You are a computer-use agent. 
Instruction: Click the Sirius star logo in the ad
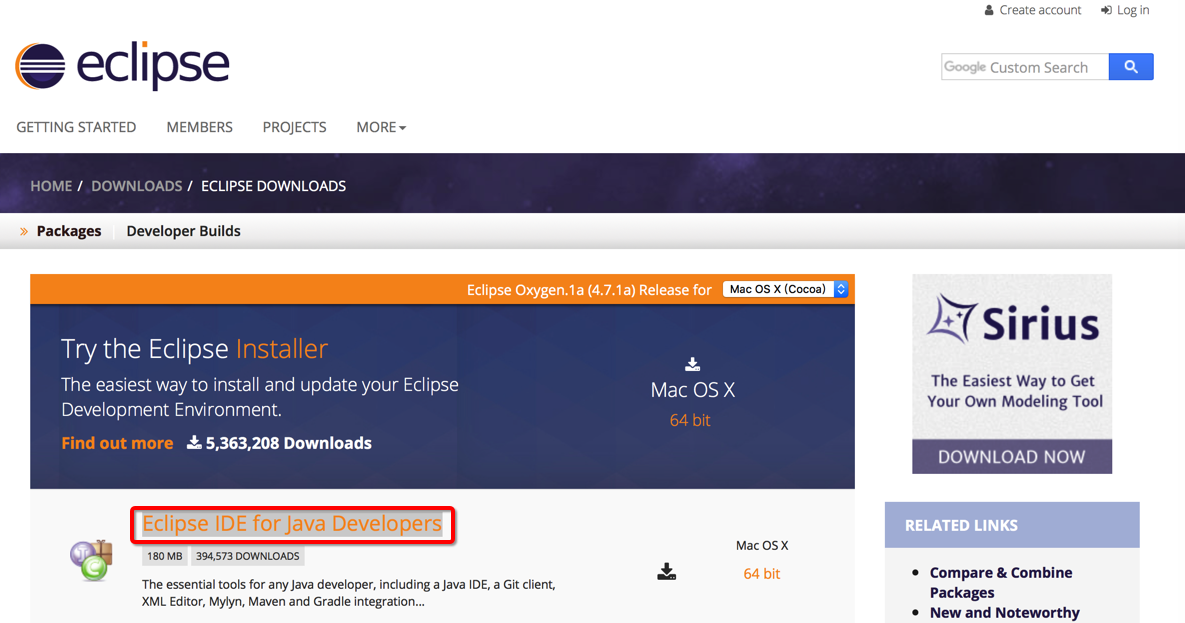coord(950,319)
